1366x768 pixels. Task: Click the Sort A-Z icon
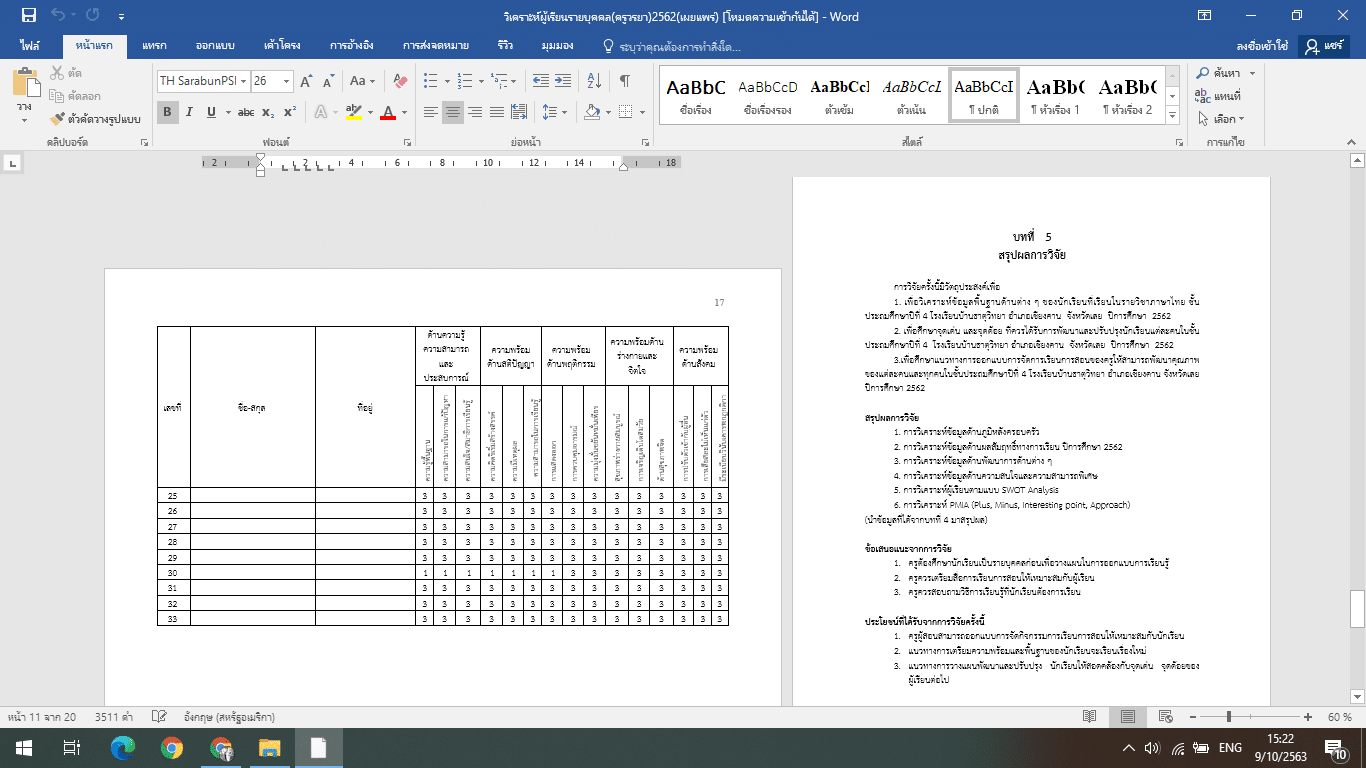coord(595,81)
